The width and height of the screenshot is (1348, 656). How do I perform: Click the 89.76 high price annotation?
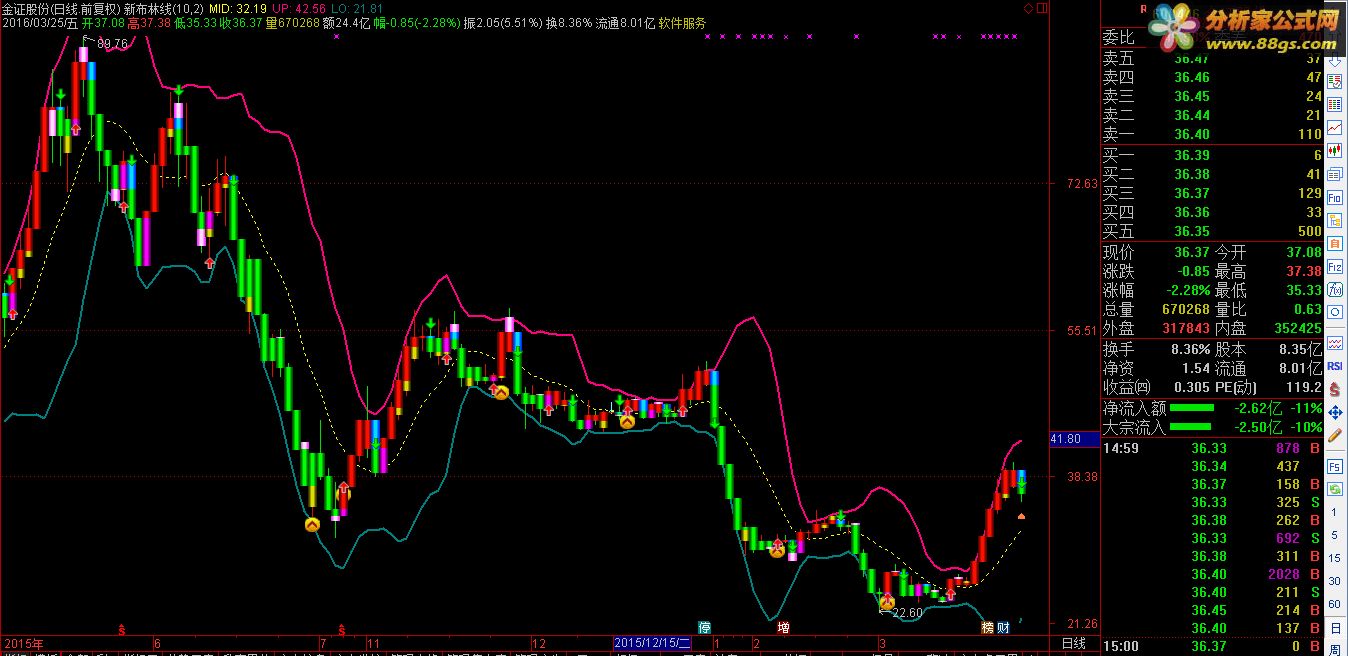[x=113, y=43]
